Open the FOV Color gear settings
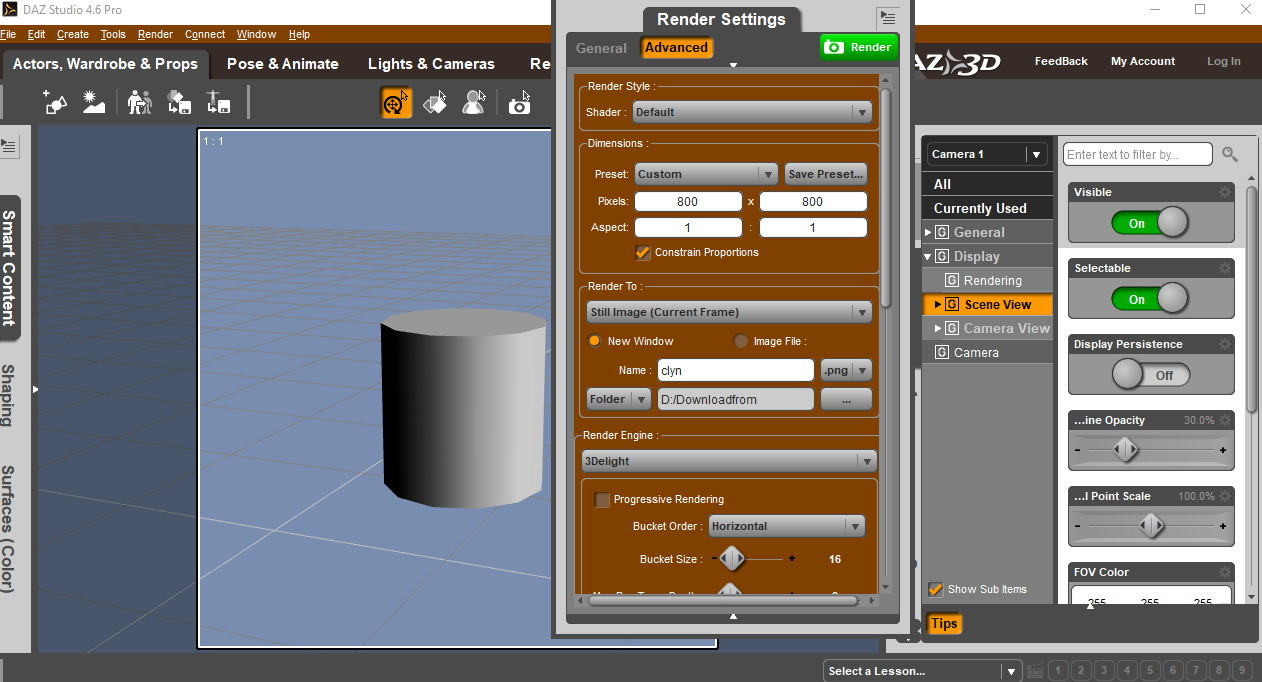Viewport: 1262px width, 682px height. pyautogui.click(x=1225, y=572)
